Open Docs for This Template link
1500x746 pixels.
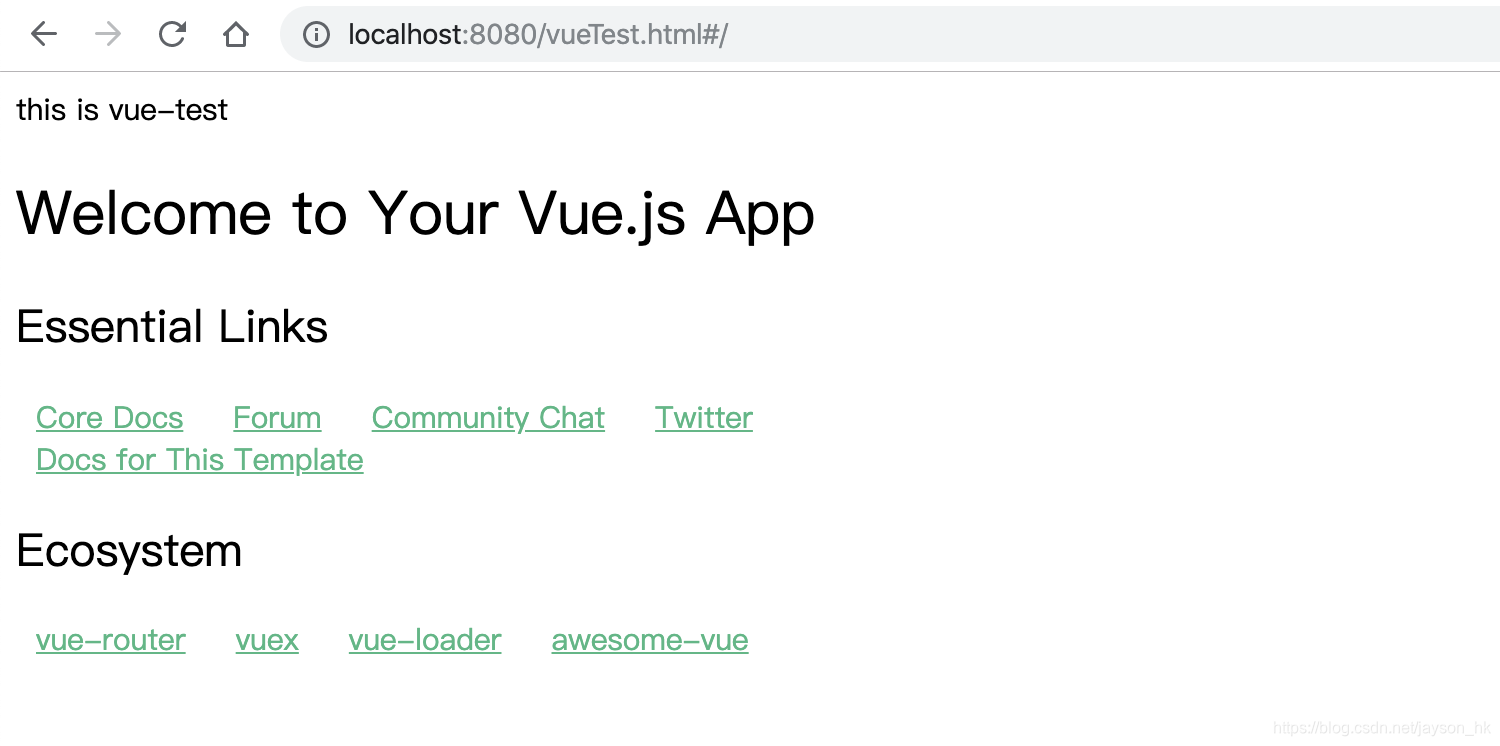(200, 460)
